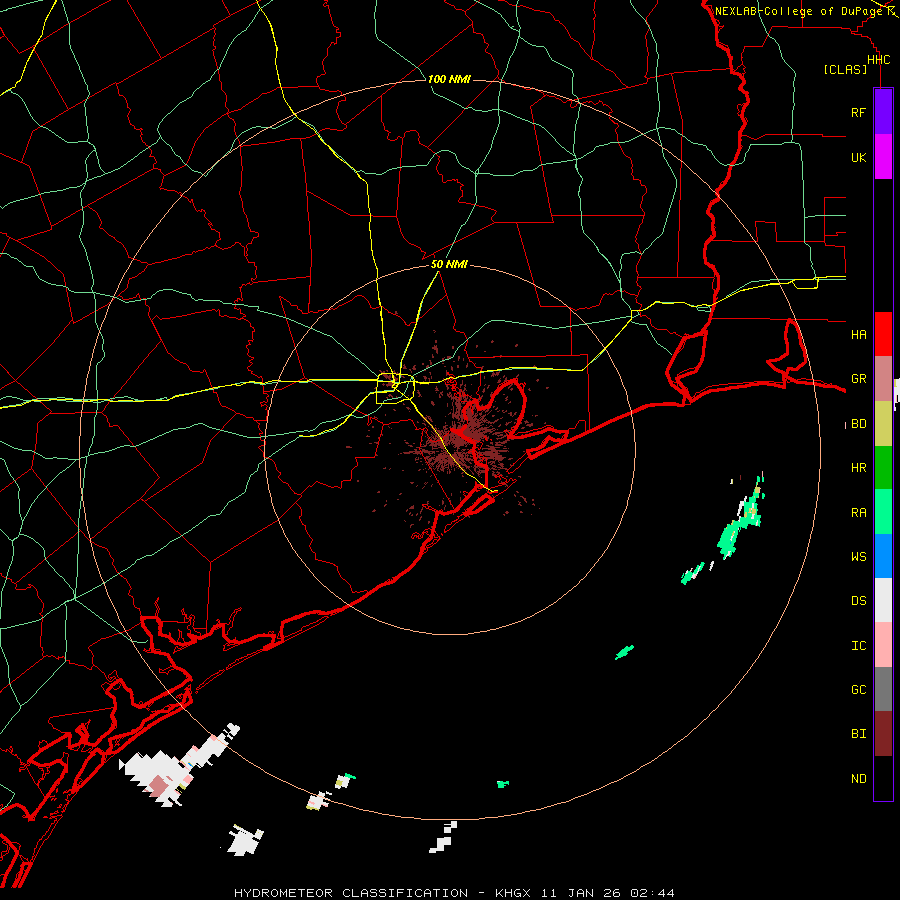
Task: Pick the blue WS legend swatch
Action: click(x=883, y=556)
